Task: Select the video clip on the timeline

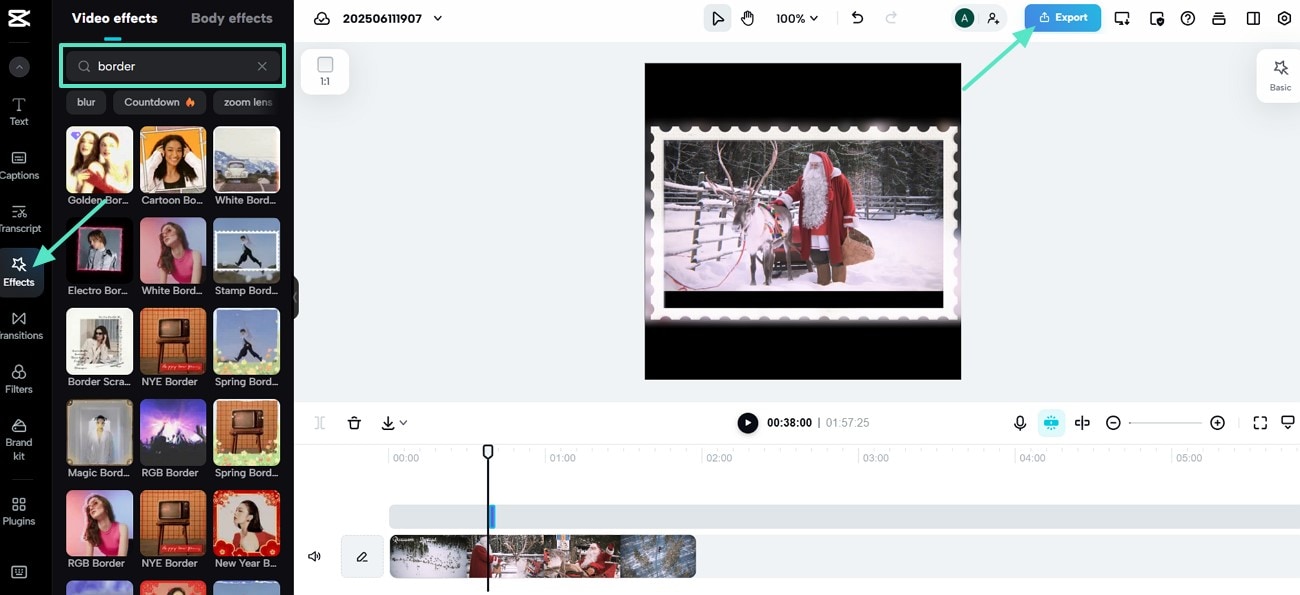Action: tap(542, 557)
